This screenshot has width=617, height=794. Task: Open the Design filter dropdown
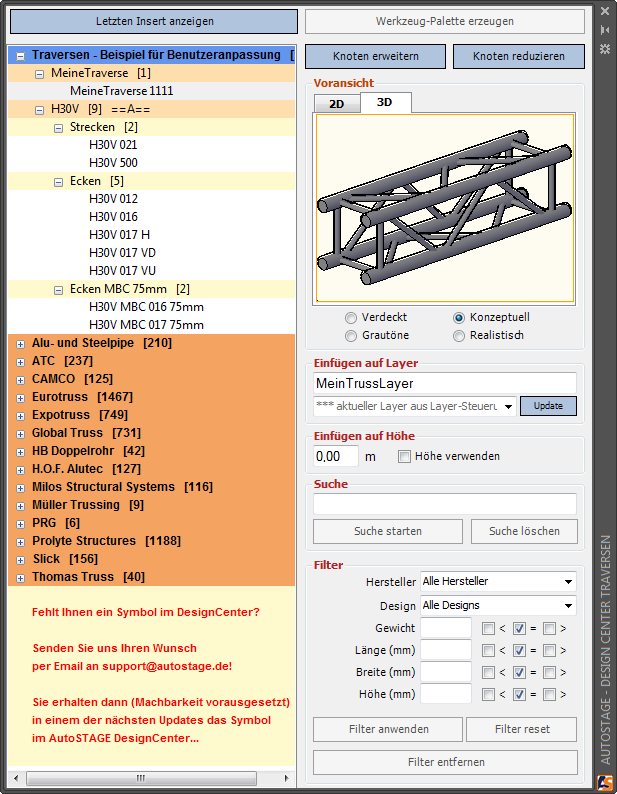pyautogui.click(x=498, y=605)
